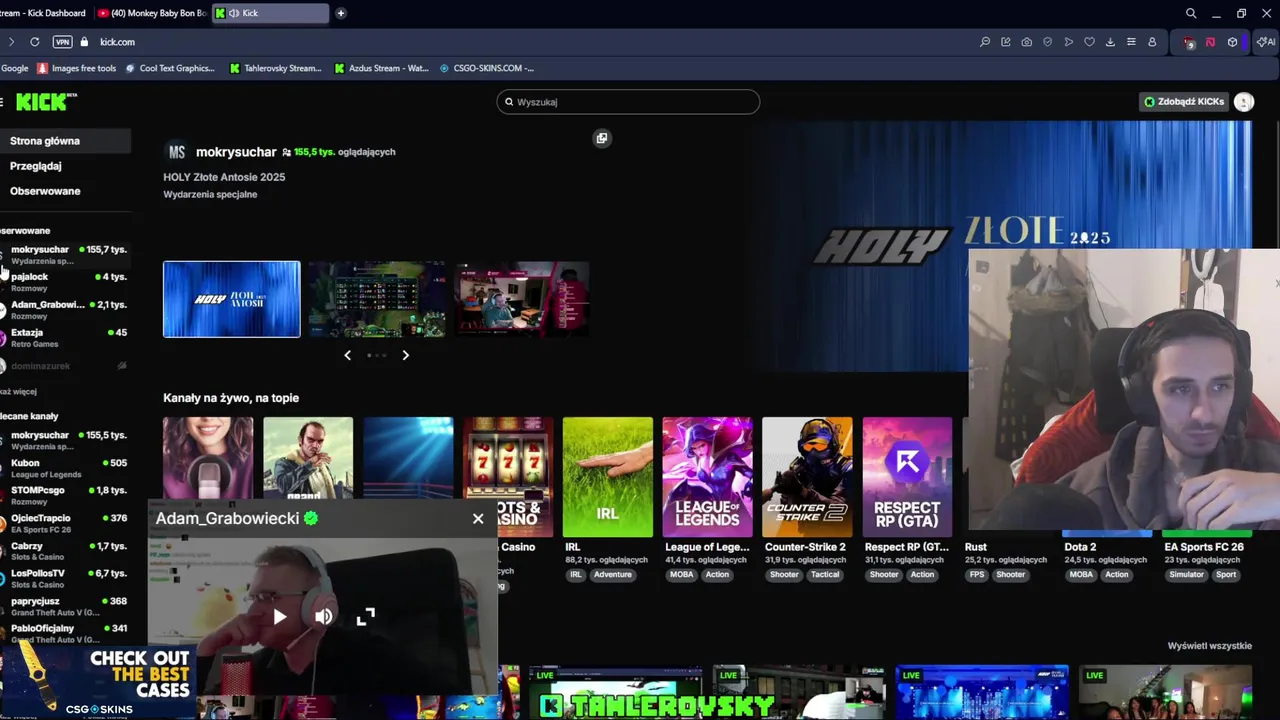Open Cabrzy recommended channel
The height and width of the screenshot is (720, 1280).
[65, 551]
